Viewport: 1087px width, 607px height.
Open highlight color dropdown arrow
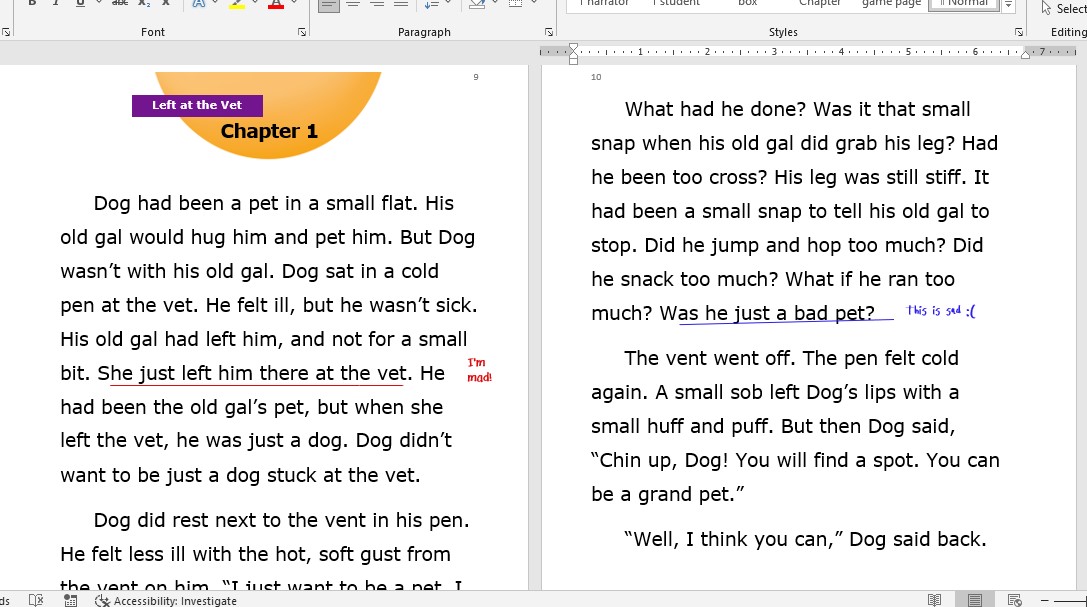tap(254, 3)
